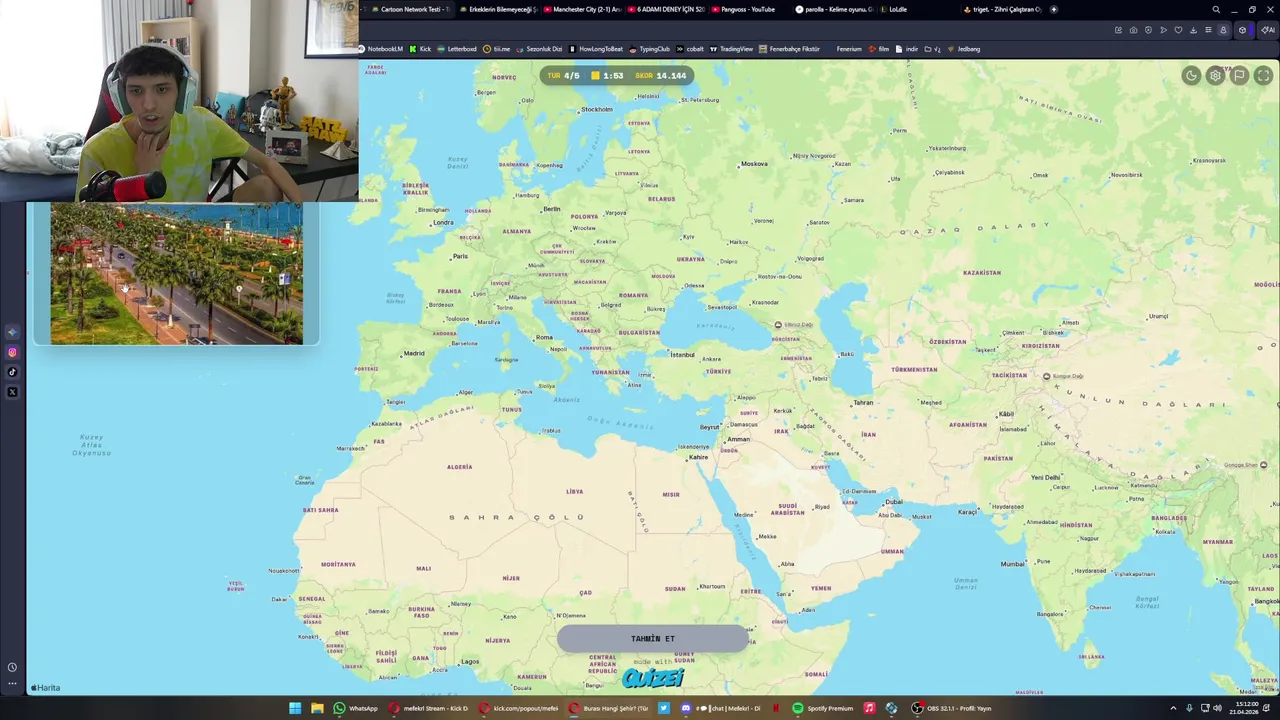Open NotebookLM bookmark
The image size is (1280, 720).
click(x=381, y=49)
